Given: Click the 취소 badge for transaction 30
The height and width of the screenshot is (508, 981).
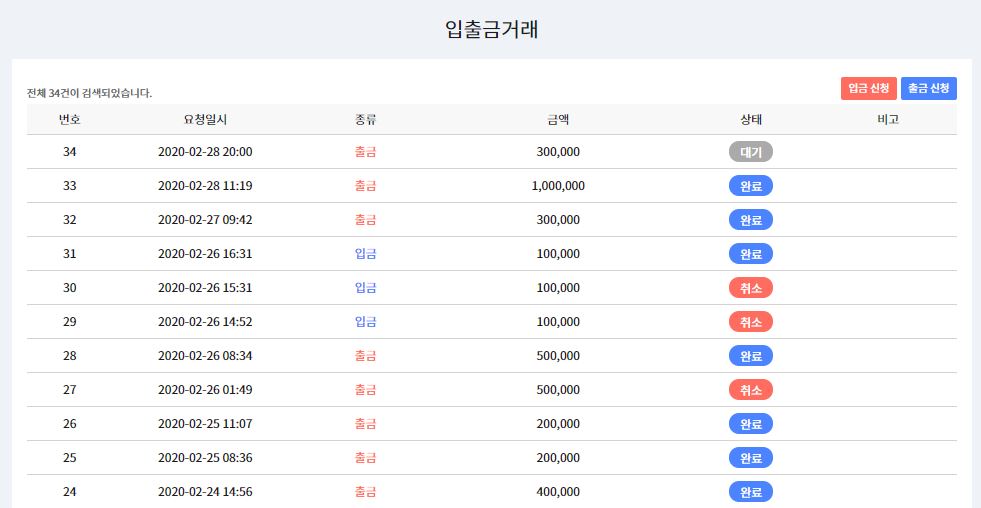Looking at the screenshot, I should 751,288.
